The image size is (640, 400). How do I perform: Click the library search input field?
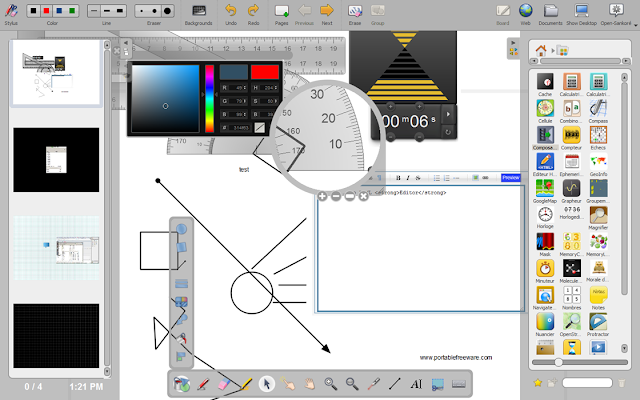(x=587, y=382)
